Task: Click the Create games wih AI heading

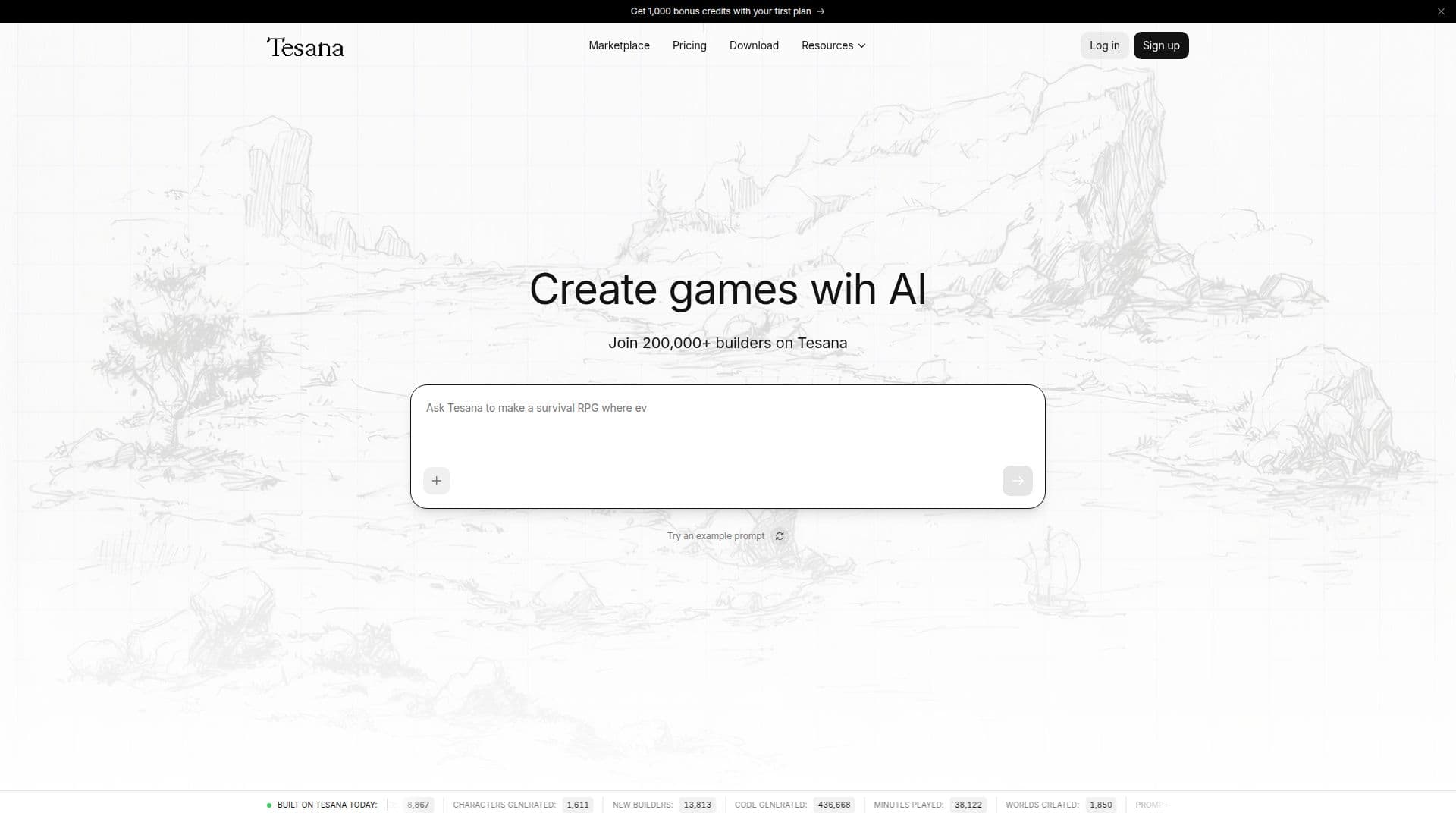Action: pos(728,289)
